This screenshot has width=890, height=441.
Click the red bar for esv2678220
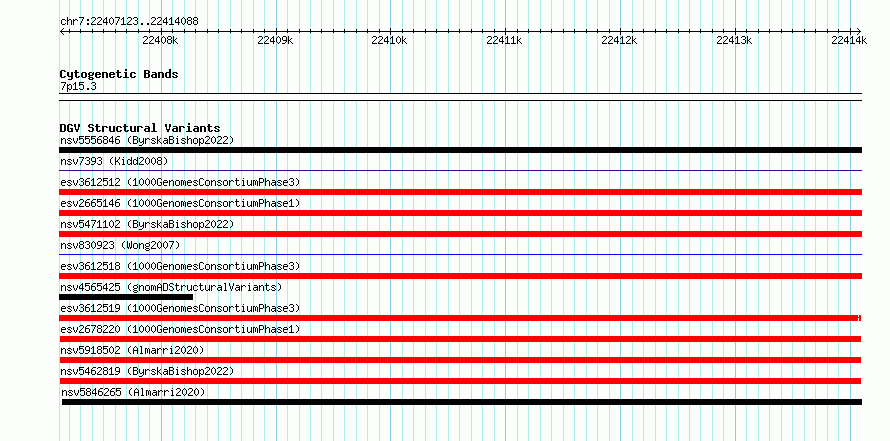(x=460, y=339)
